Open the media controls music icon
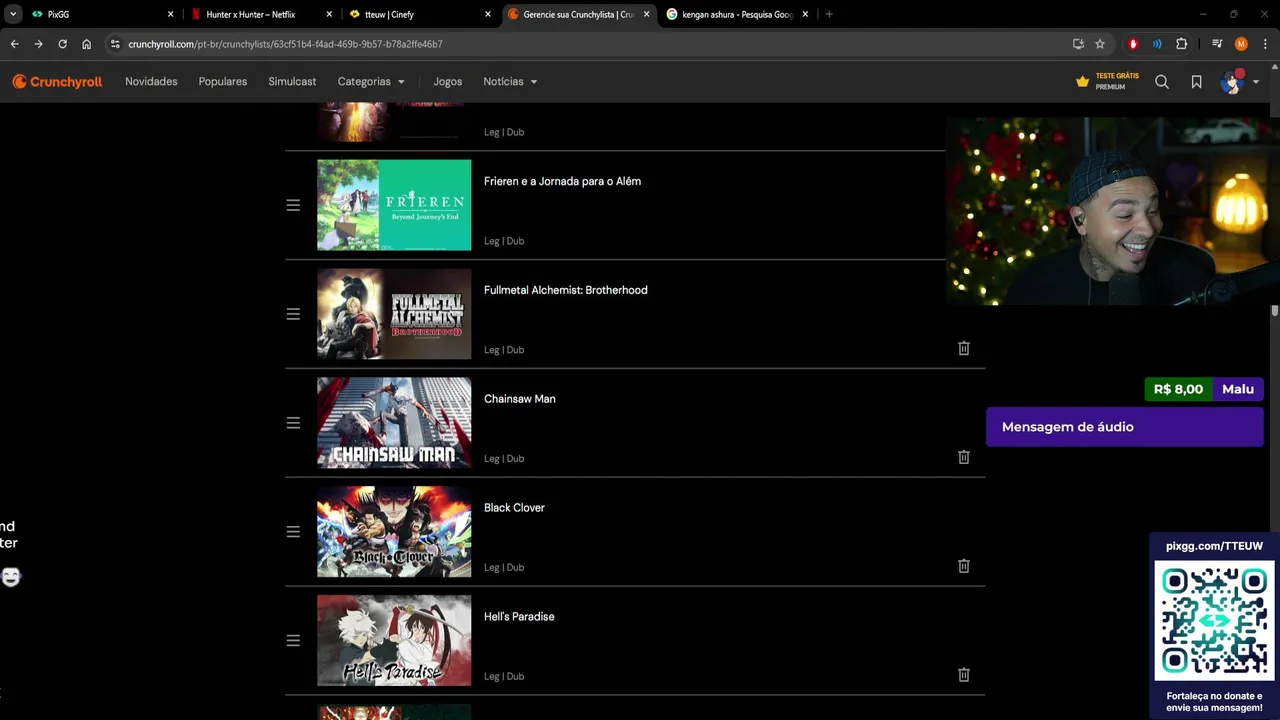 pos(1217,44)
